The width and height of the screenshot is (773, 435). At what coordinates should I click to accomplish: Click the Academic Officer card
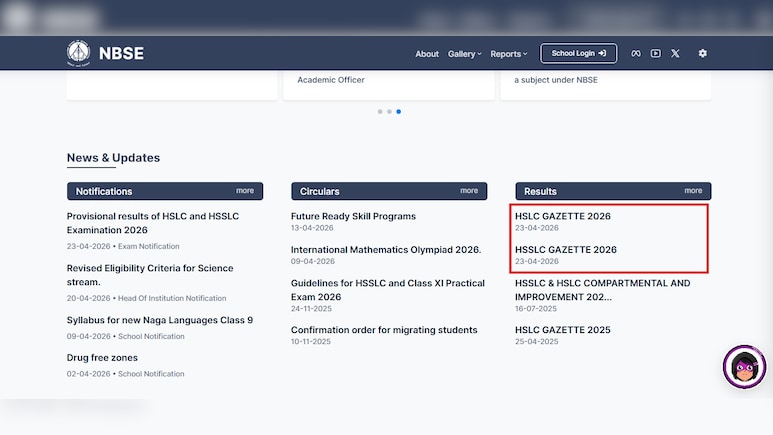[389, 85]
